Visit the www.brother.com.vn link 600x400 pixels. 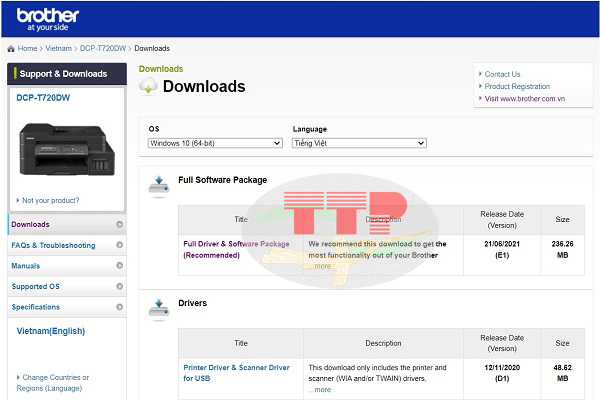point(525,99)
